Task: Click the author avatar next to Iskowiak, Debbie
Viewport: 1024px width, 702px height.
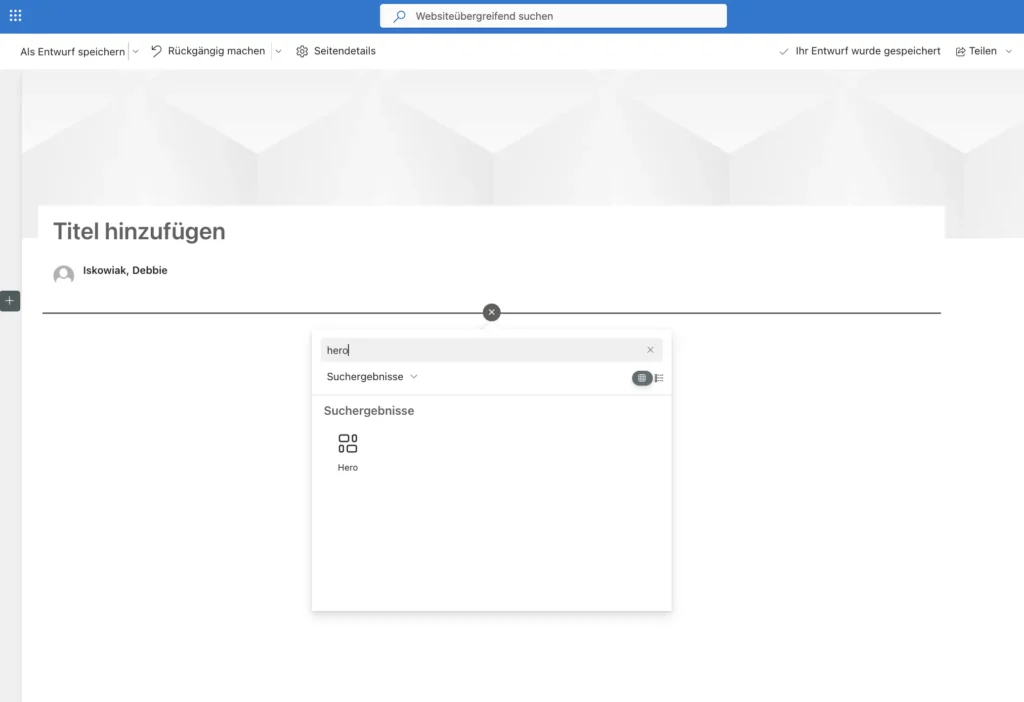Action: (64, 275)
